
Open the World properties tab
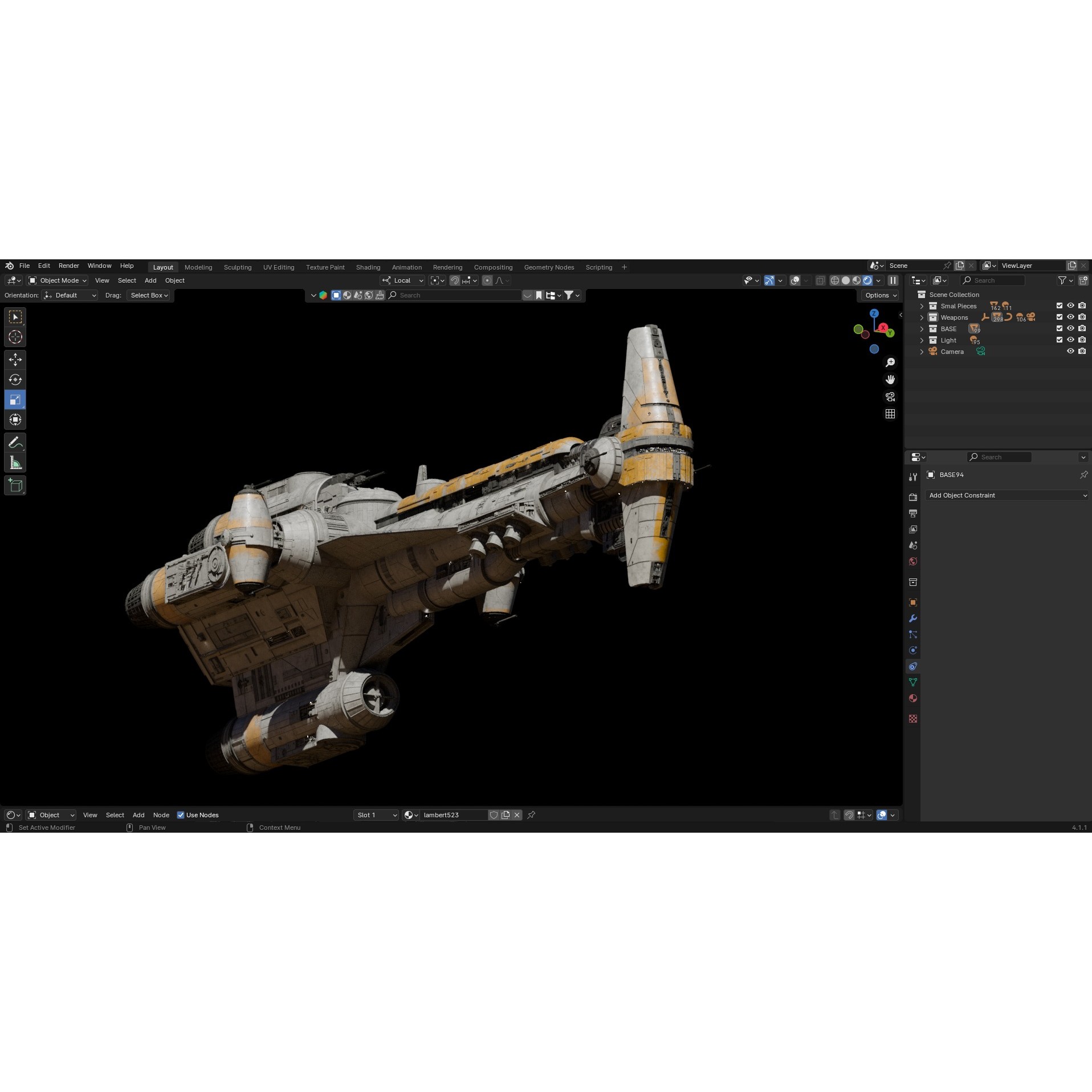[913, 561]
